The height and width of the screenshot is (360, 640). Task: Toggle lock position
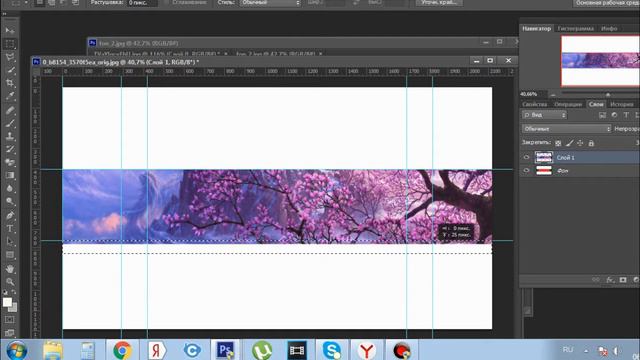click(x=580, y=143)
